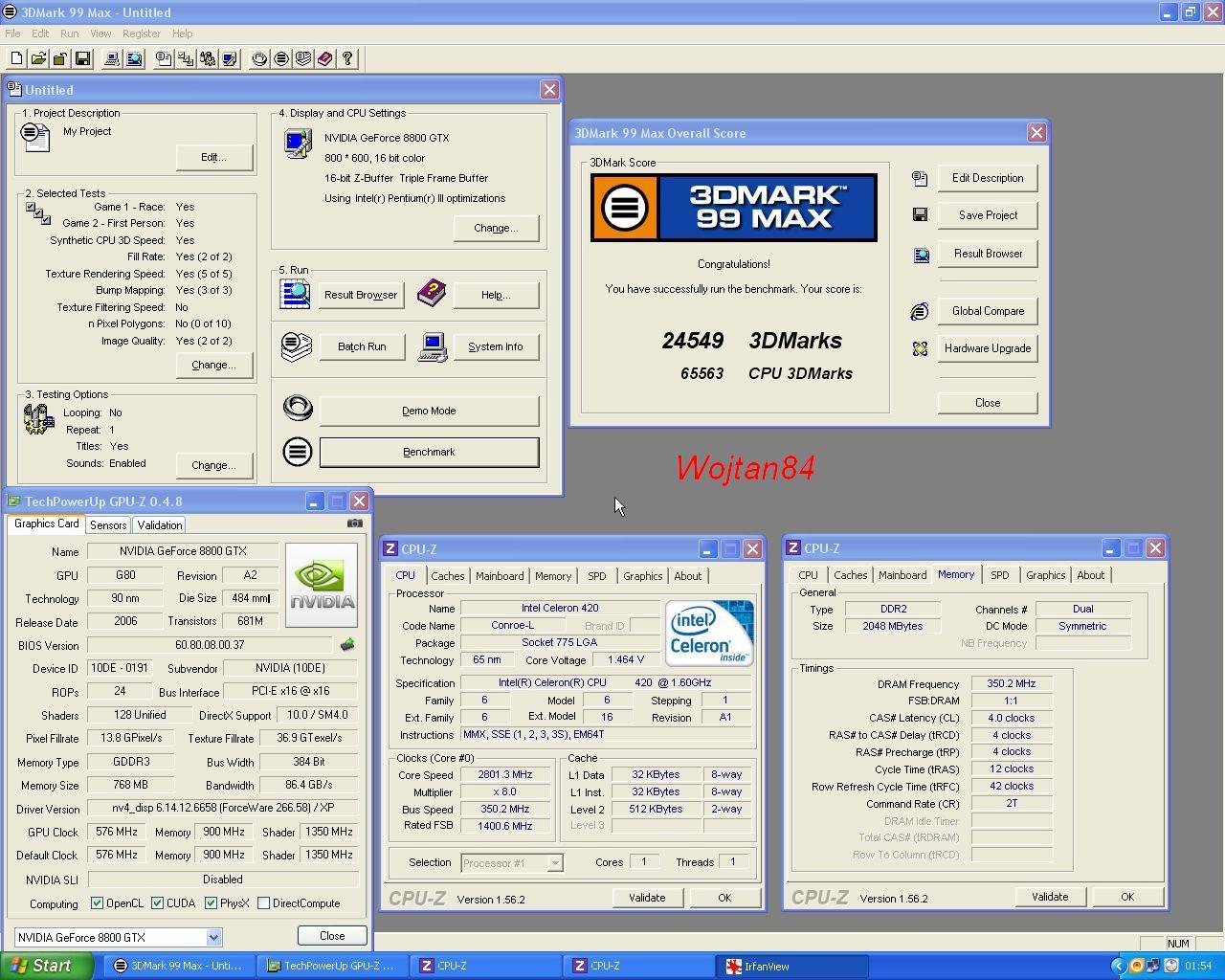
Task: Click the Core Speed value in CPU-Z
Action: click(505, 774)
